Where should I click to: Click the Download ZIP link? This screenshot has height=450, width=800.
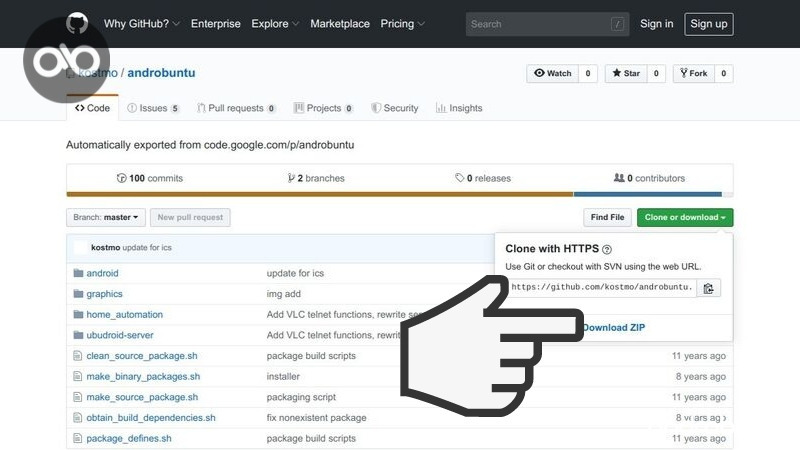tap(614, 328)
